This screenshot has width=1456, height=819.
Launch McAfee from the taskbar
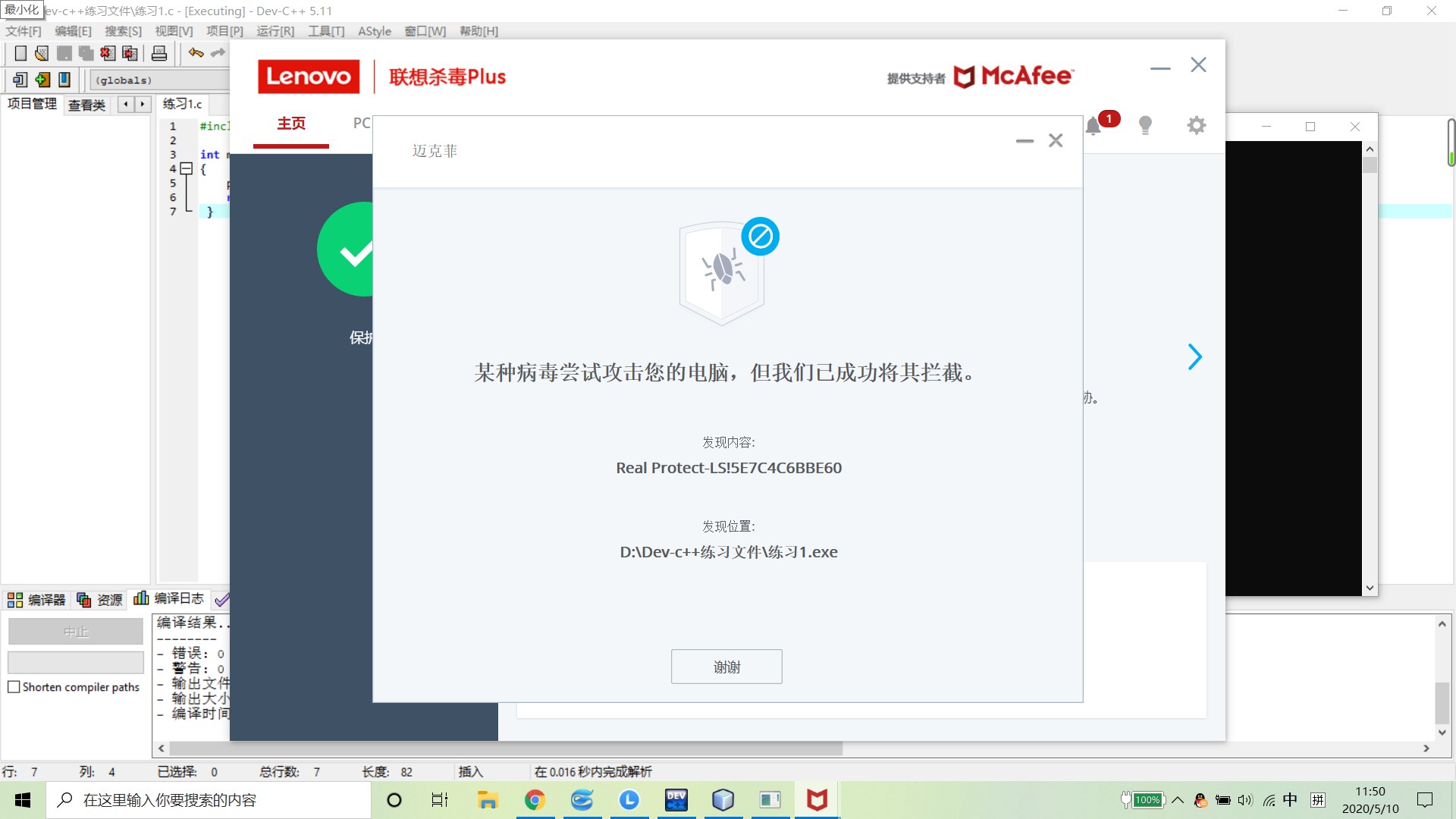[x=816, y=800]
